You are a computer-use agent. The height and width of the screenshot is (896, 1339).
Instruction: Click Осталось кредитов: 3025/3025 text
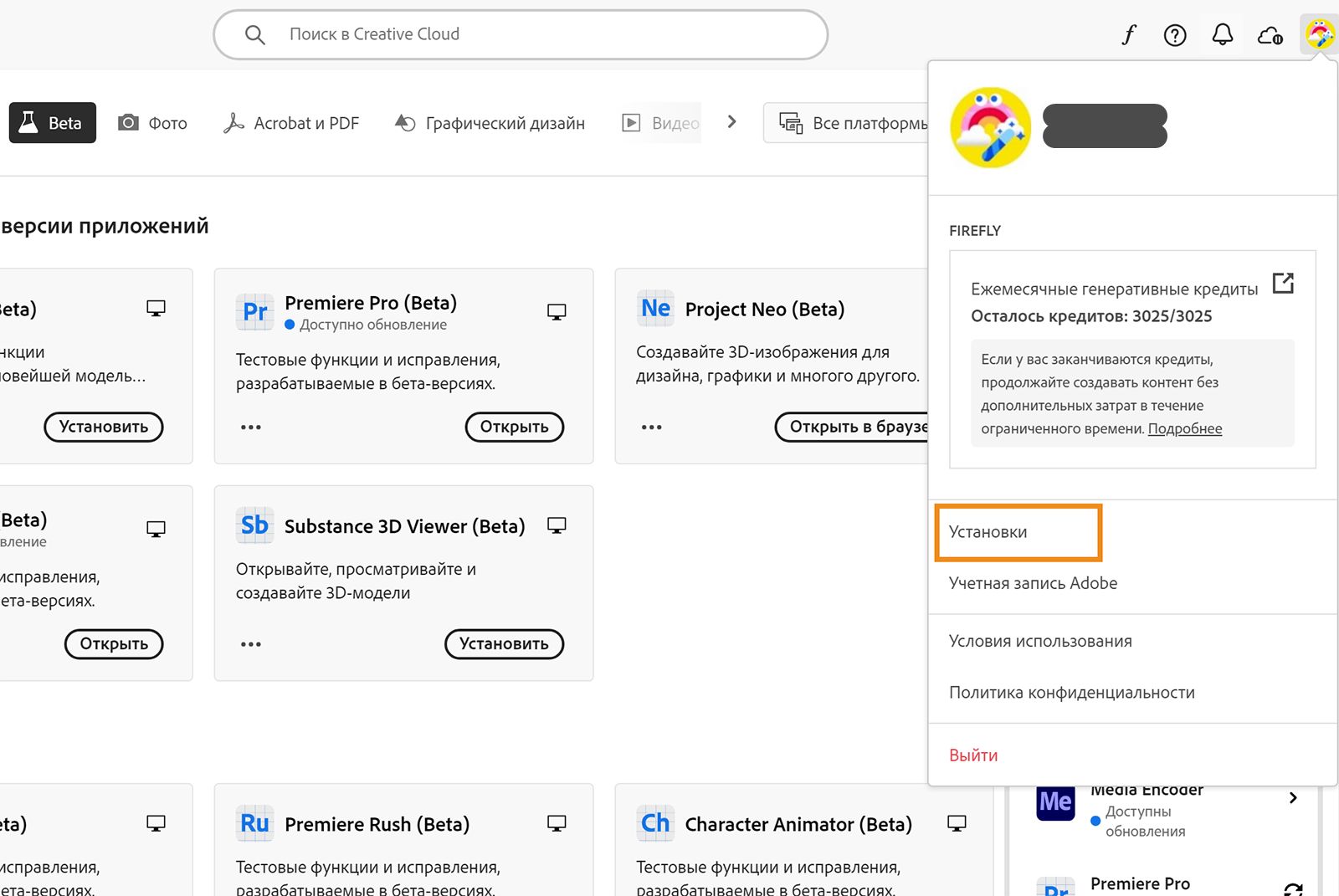pyautogui.click(x=1091, y=316)
